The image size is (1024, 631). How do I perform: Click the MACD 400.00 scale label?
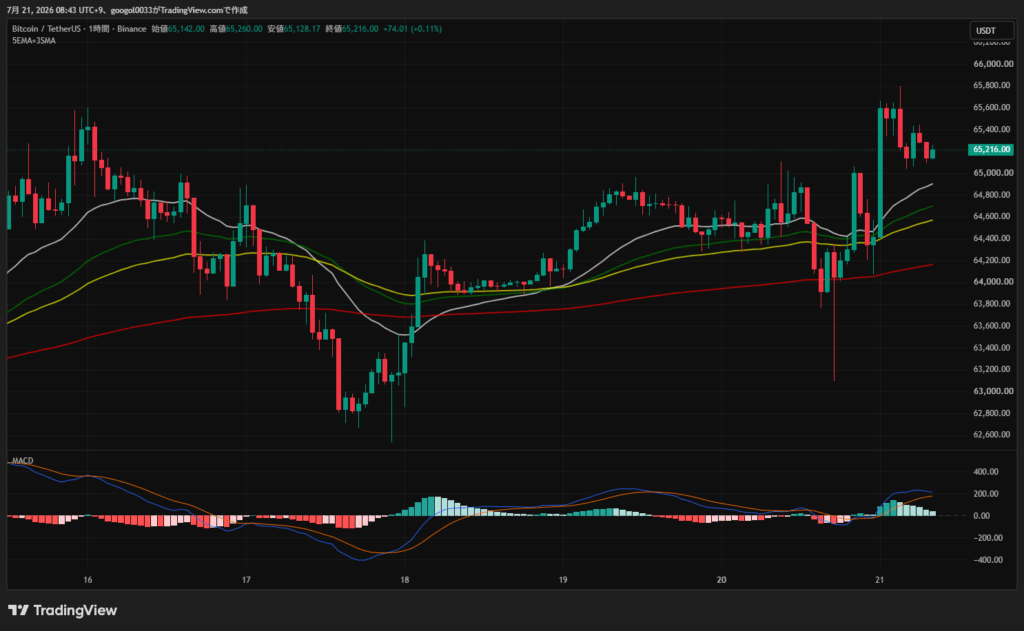tap(985, 472)
